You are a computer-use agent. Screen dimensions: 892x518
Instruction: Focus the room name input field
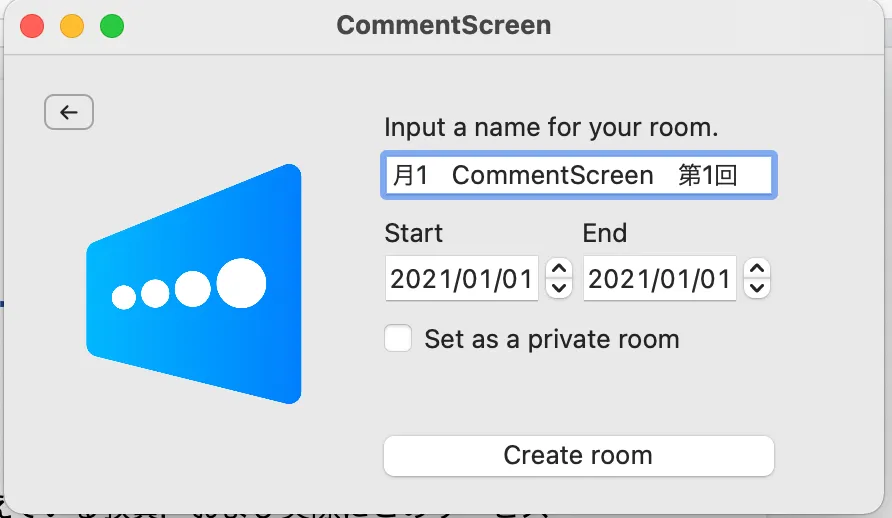coord(578,176)
